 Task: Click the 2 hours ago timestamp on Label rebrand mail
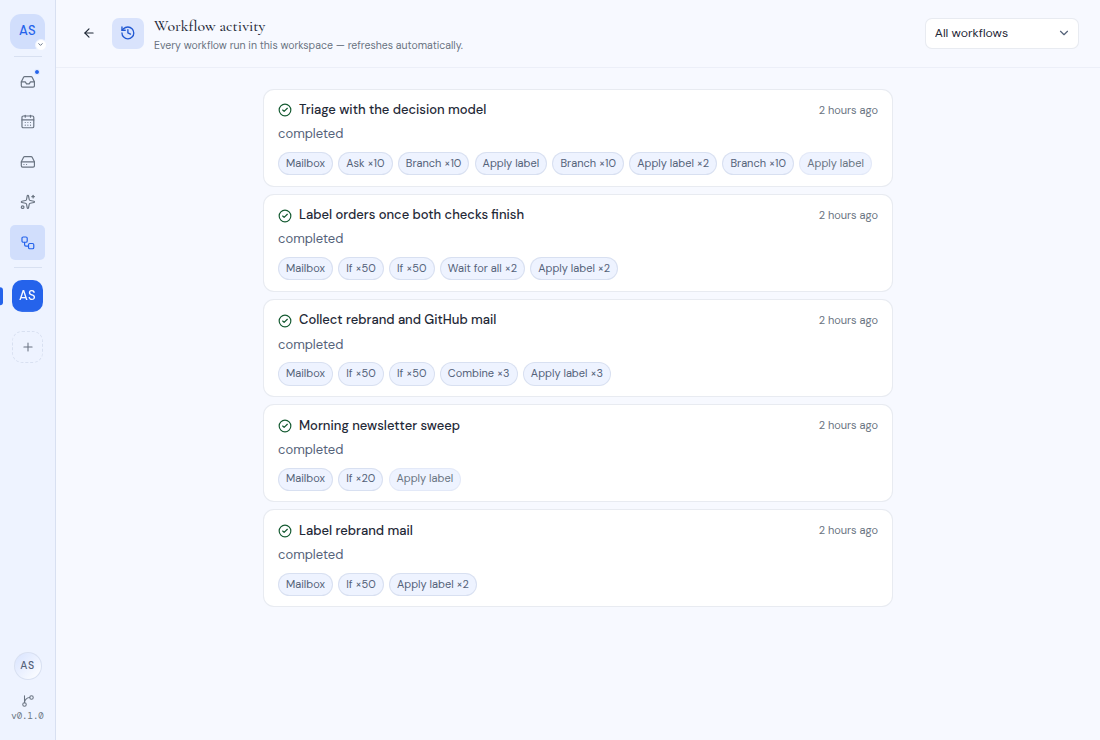(x=848, y=531)
